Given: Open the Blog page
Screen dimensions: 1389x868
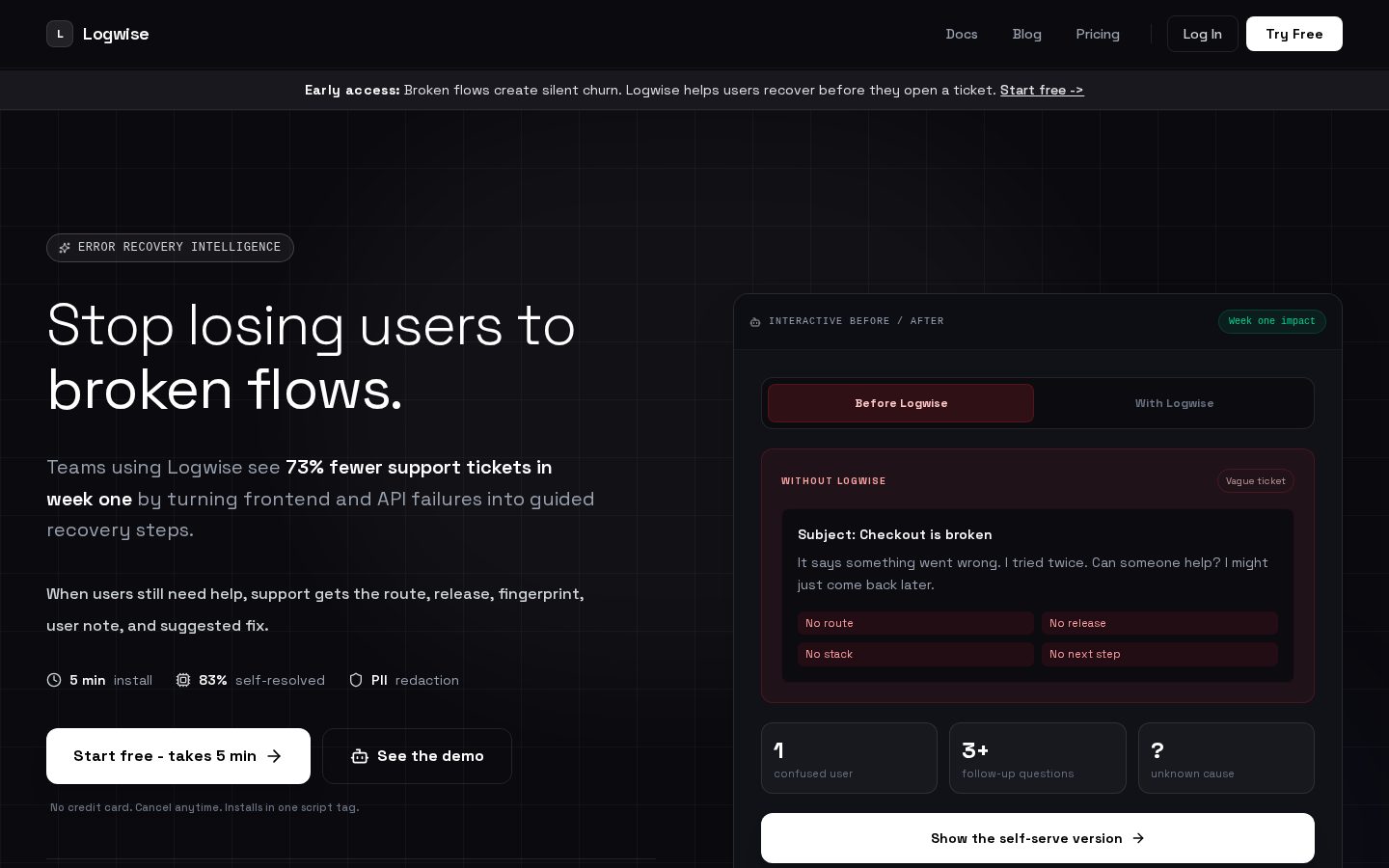Looking at the screenshot, I should point(1027,34).
